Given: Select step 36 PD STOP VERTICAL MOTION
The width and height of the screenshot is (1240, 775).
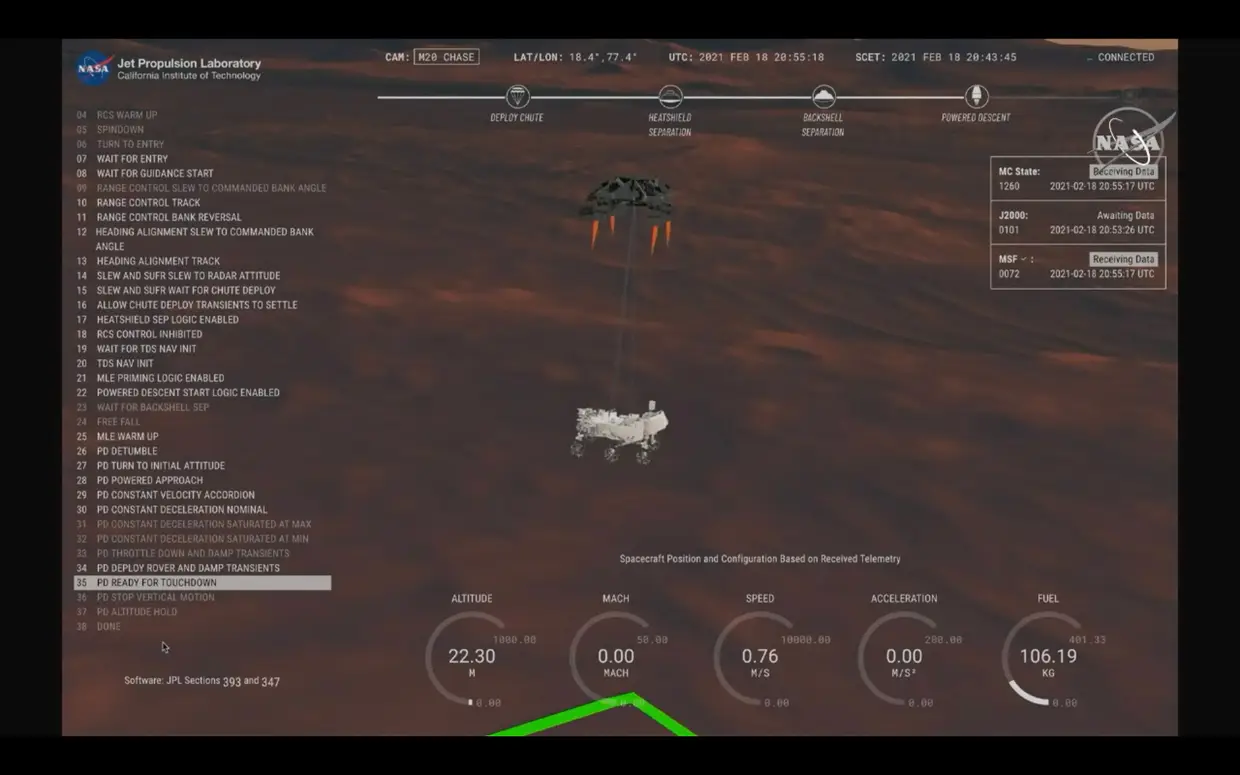Looking at the screenshot, I should (x=145, y=597).
